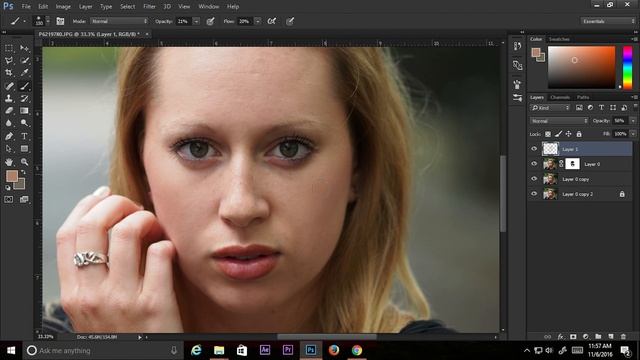Select the Path Selection tool
The width and height of the screenshot is (640, 360).
pos(9,149)
